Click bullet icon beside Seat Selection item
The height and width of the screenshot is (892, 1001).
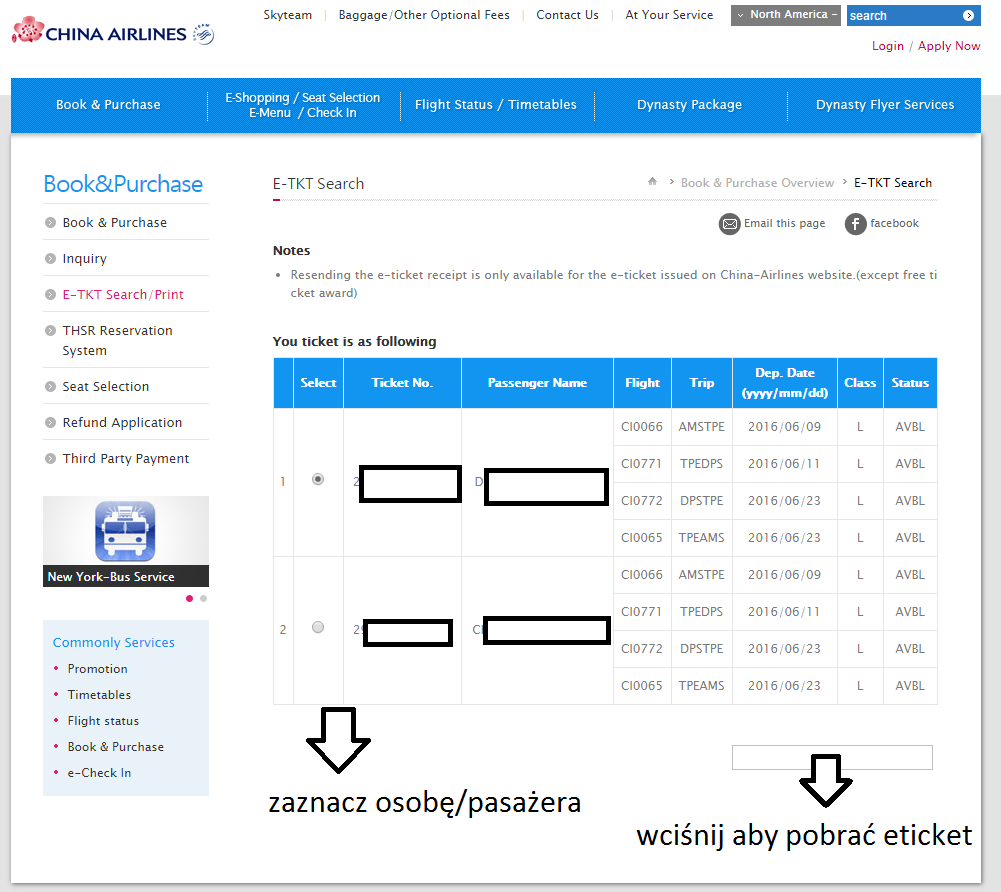50,386
